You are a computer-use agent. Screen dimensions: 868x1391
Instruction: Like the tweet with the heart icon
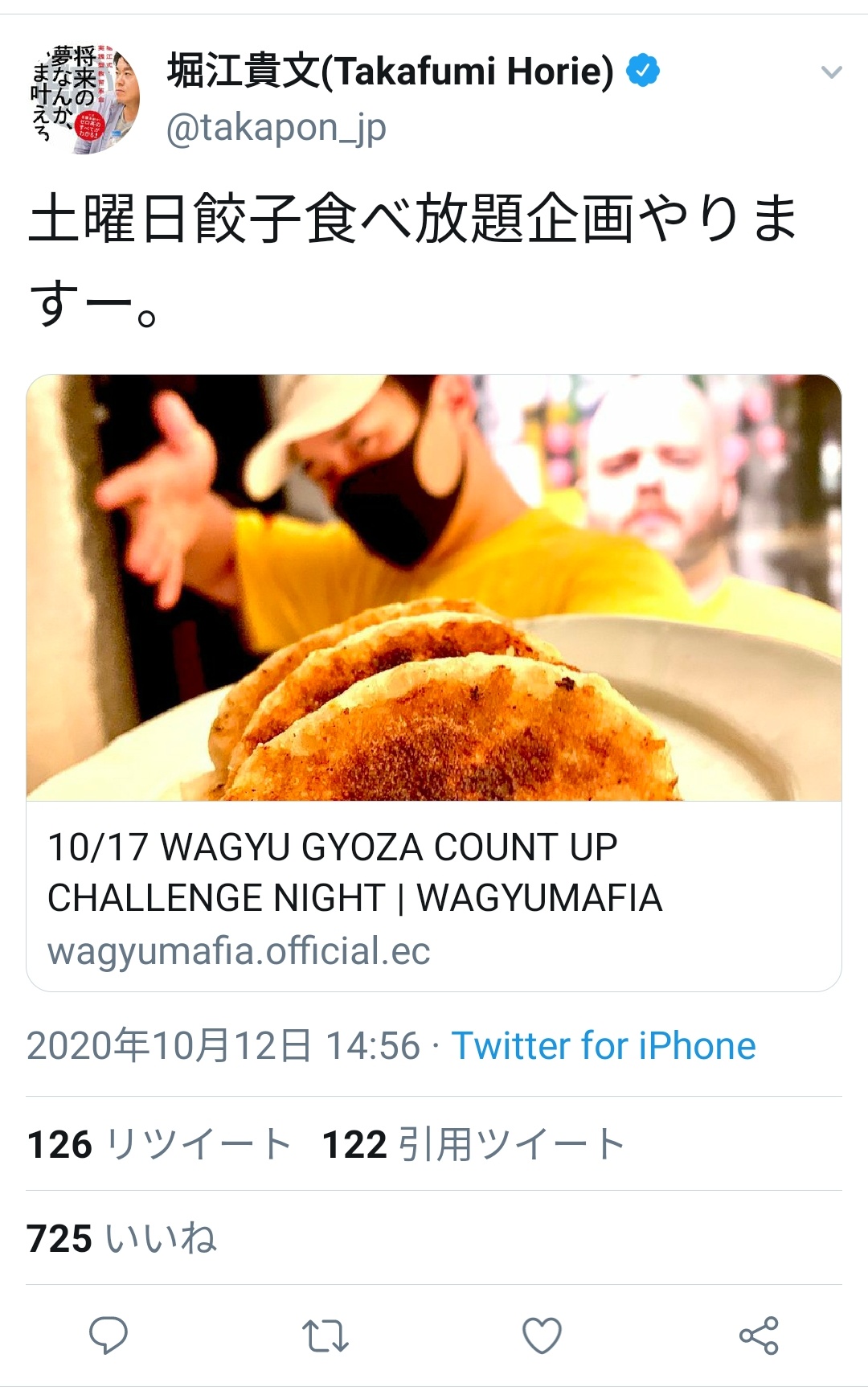point(542,1336)
